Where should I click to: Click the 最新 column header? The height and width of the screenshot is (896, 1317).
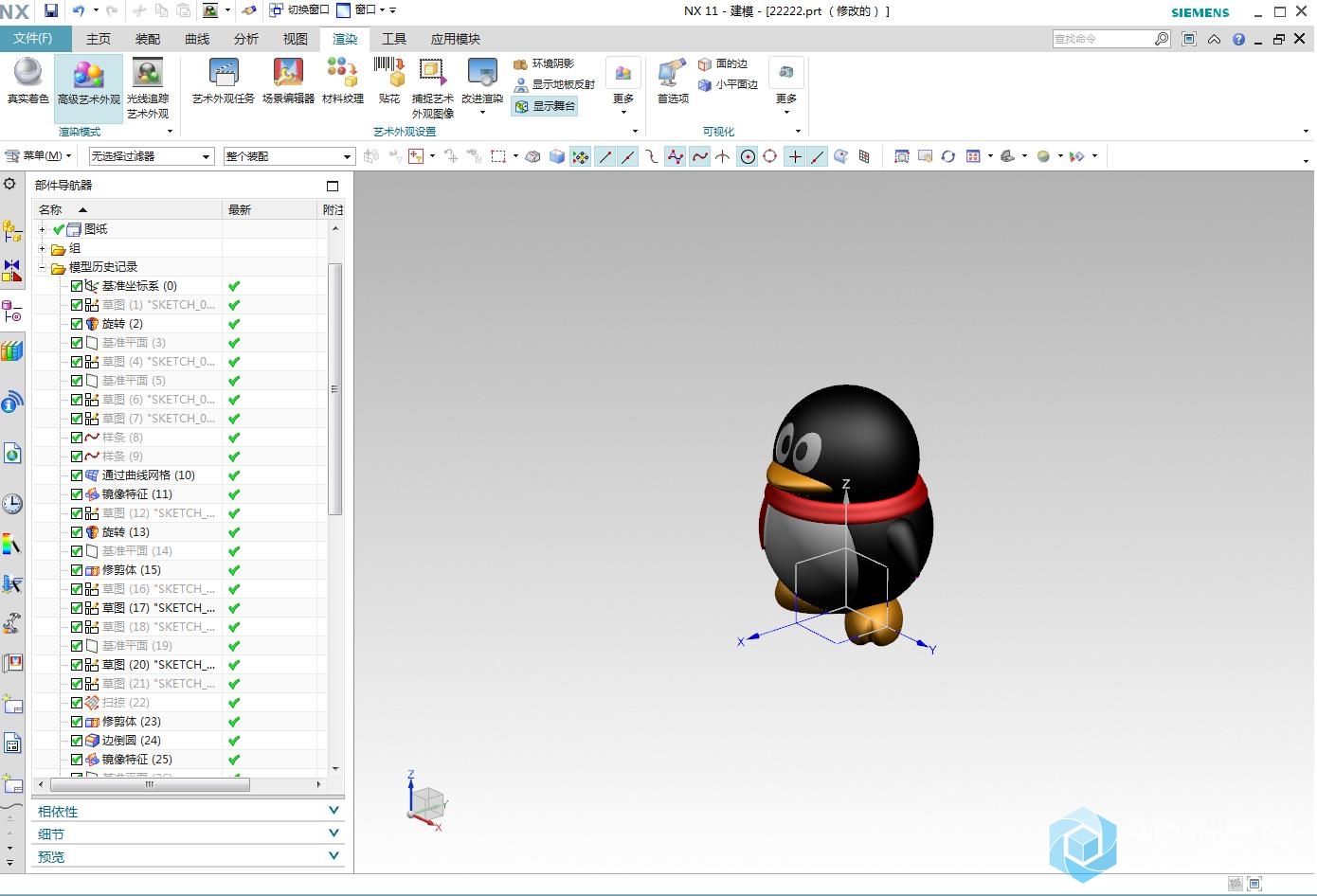point(270,210)
